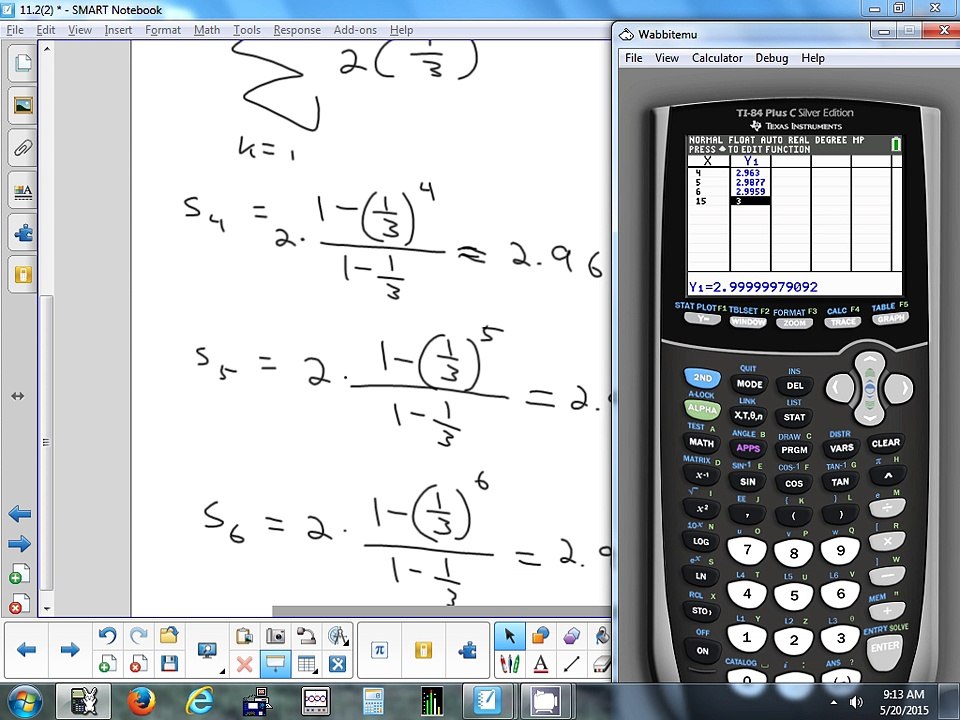Click the Screen Capture camera icon
Viewport: 960px width, 720px height.
click(276, 636)
